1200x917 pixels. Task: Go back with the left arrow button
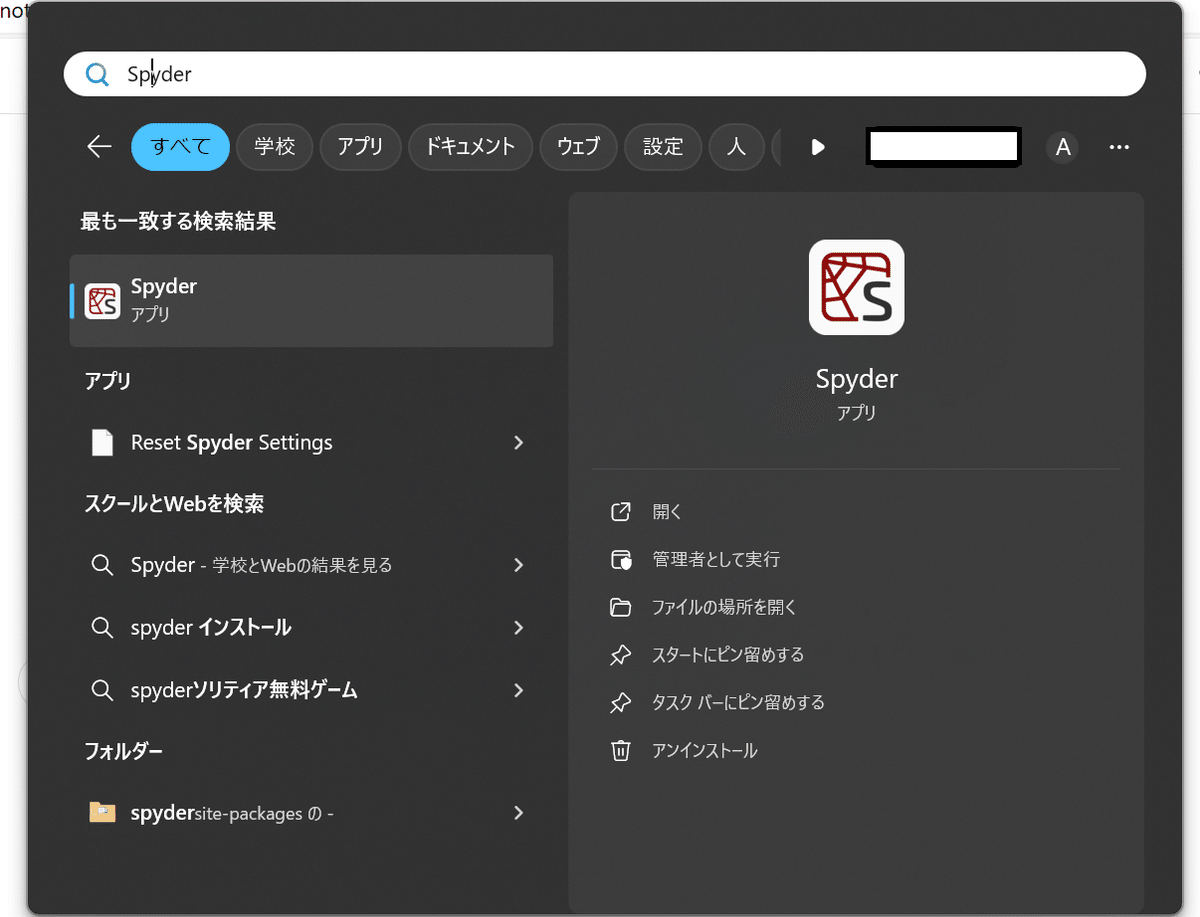tap(99, 147)
